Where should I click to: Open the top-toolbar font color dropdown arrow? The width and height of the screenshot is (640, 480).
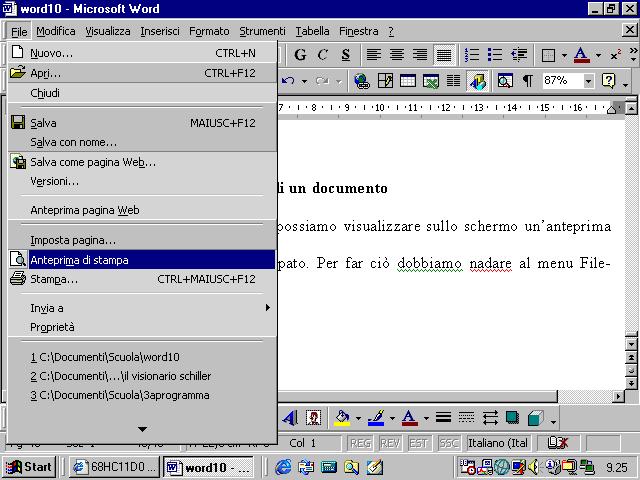click(x=598, y=55)
